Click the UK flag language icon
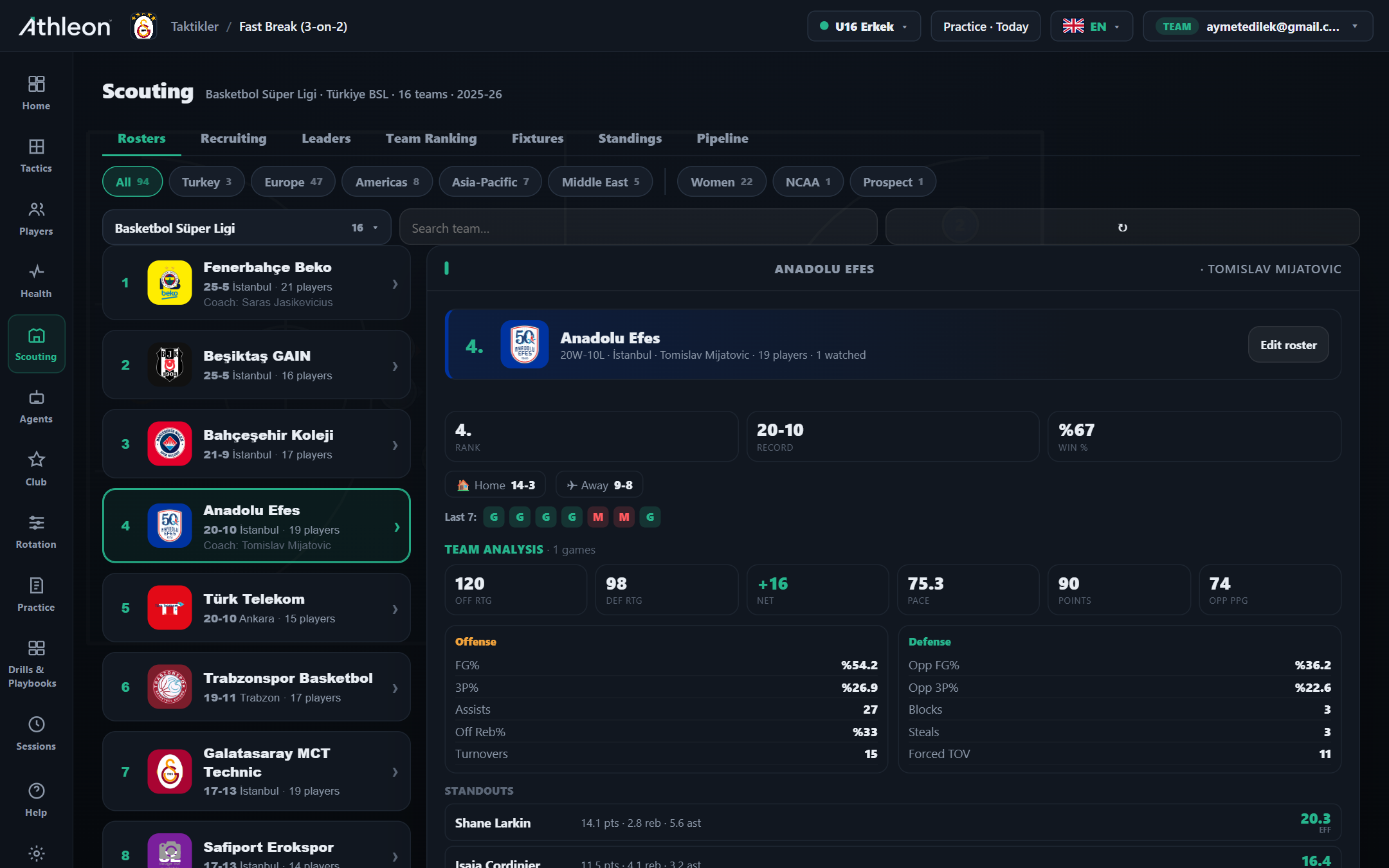This screenshot has width=1389, height=868. (x=1073, y=26)
